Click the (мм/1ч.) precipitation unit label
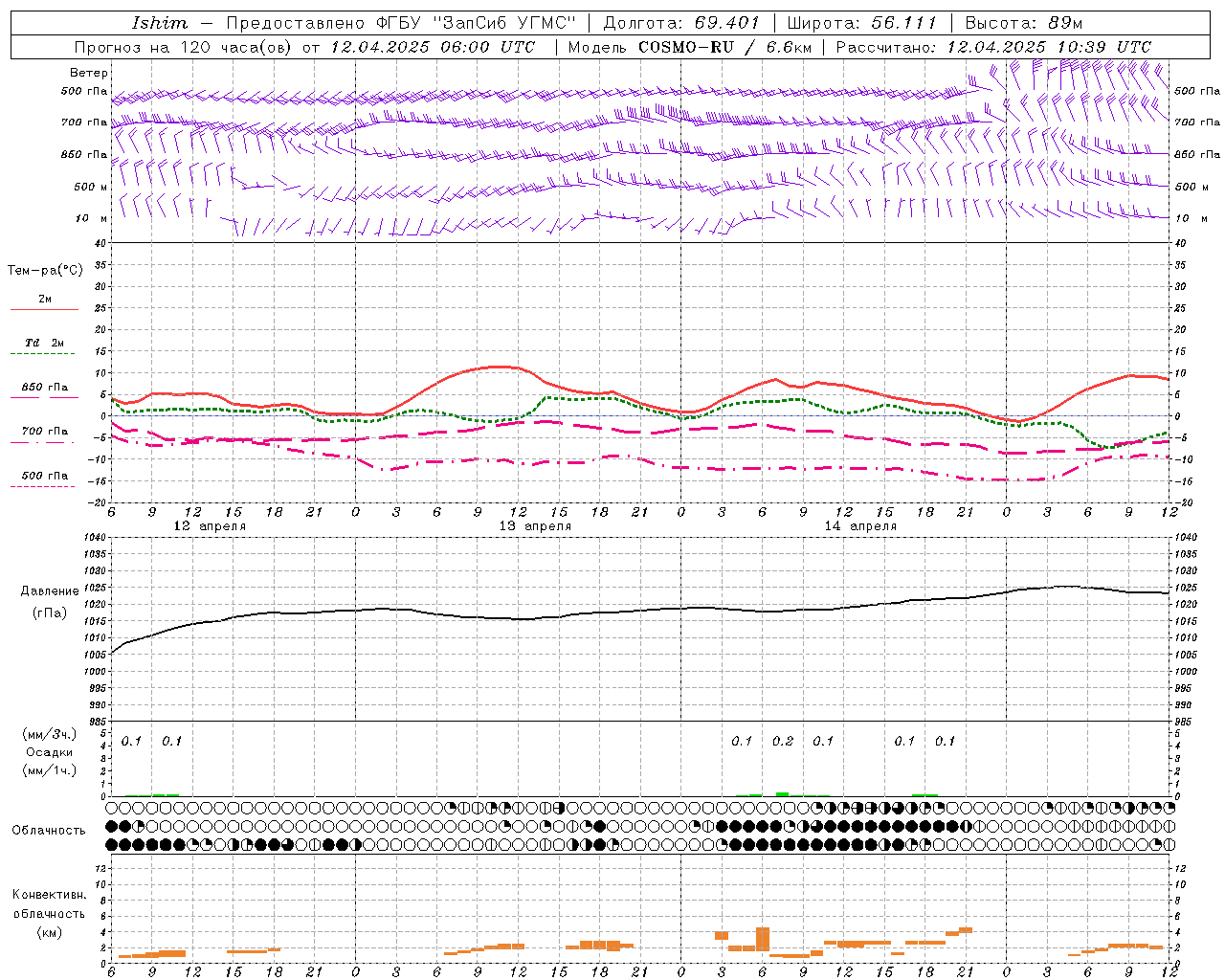 pyautogui.click(x=50, y=770)
